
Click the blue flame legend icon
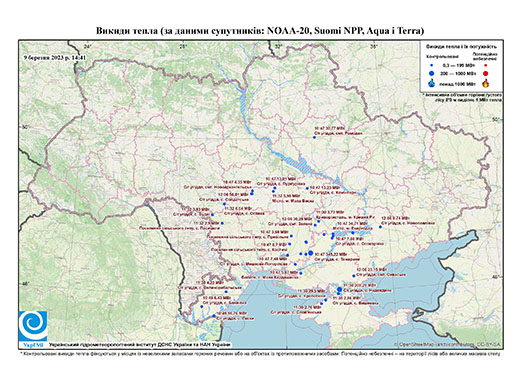432,83
